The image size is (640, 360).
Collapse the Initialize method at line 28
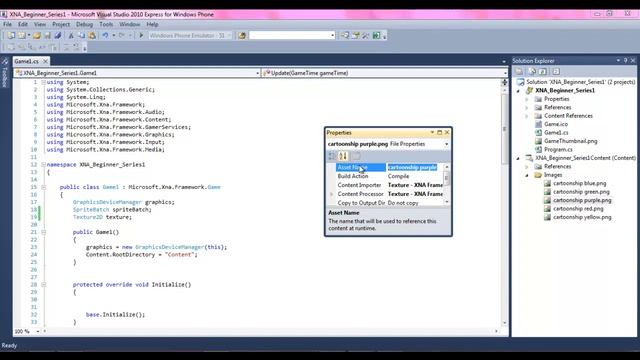pos(43,284)
